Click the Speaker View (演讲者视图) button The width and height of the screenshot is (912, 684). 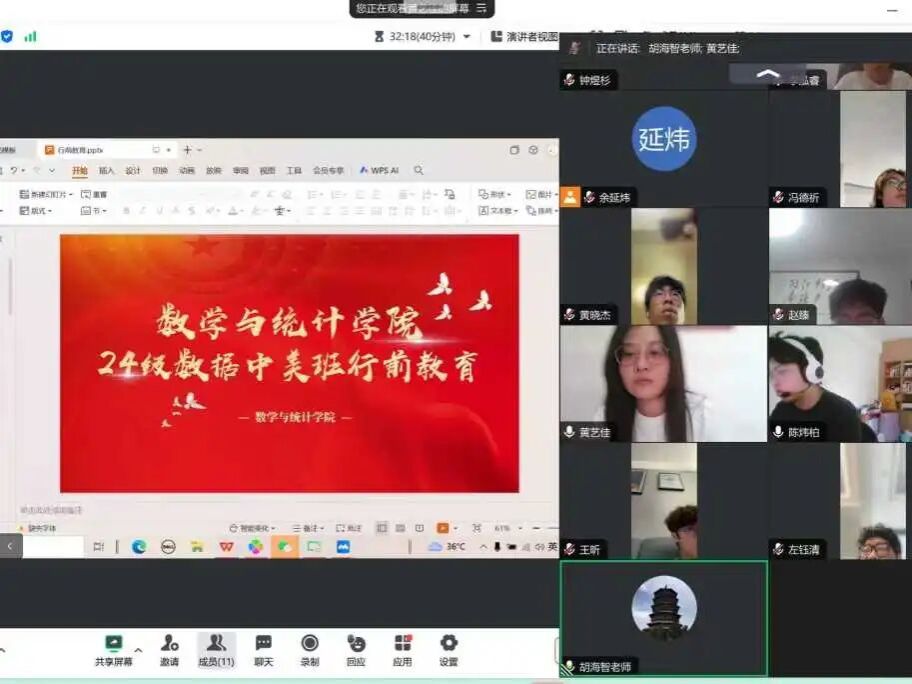[x=525, y=37]
